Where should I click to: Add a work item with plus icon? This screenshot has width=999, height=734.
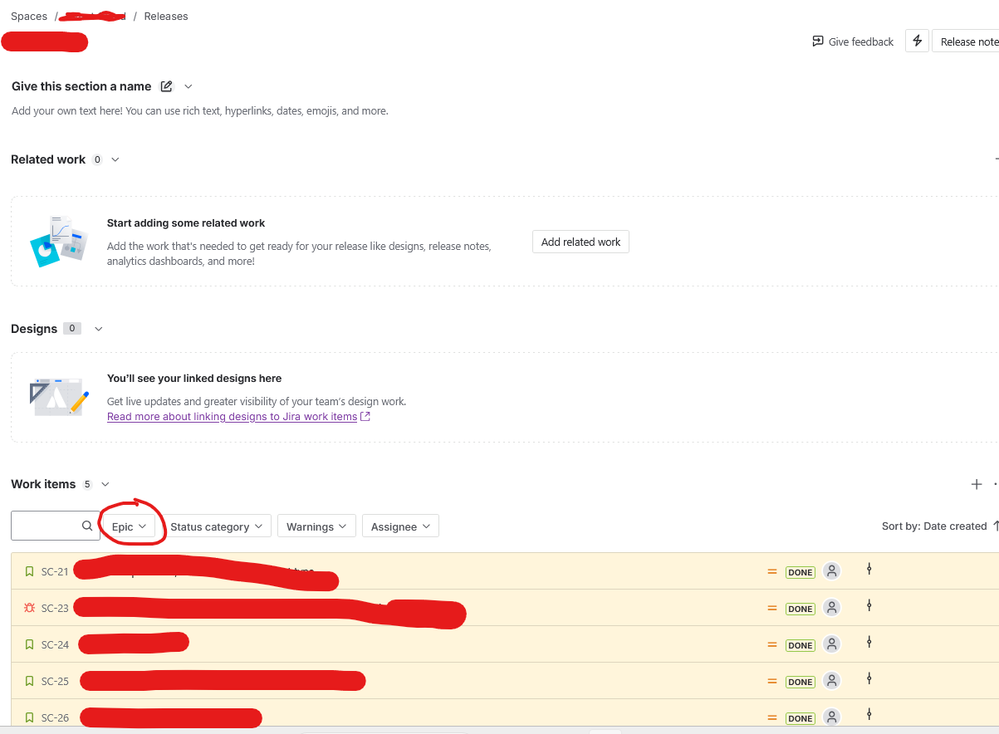pyautogui.click(x=976, y=484)
